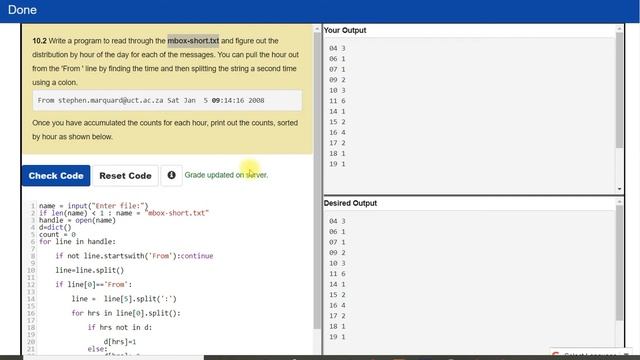Run the Check Code button
The width and height of the screenshot is (640, 360).
point(56,176)
